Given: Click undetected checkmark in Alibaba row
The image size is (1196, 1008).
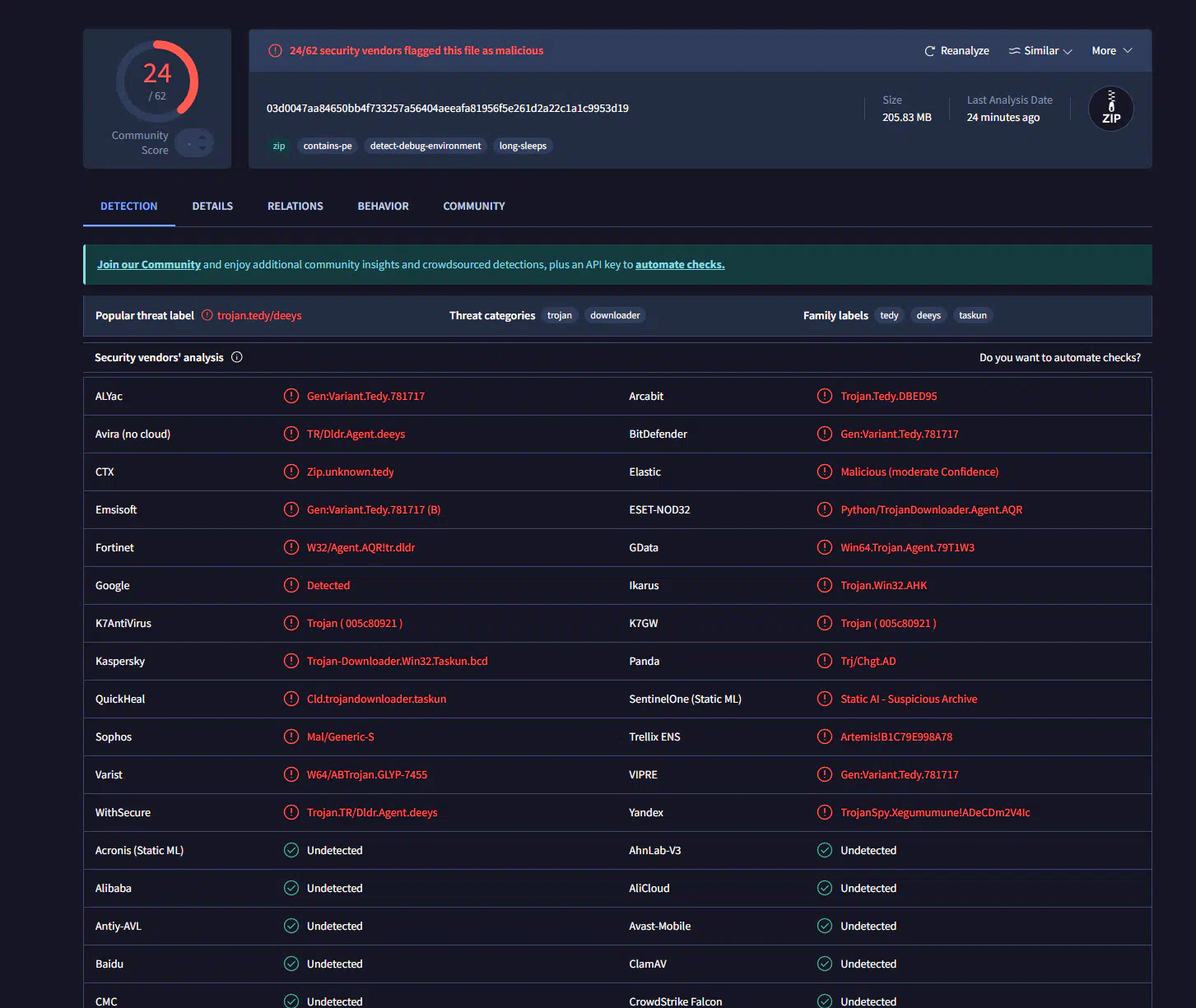Looking at the screenshot, I should 291,888.
